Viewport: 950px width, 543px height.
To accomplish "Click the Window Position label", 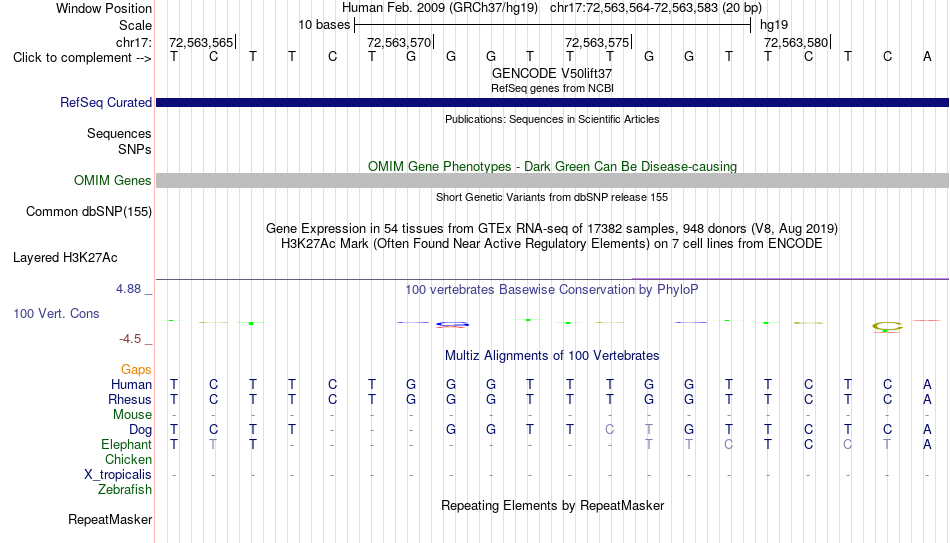I will tap(104, 8).
